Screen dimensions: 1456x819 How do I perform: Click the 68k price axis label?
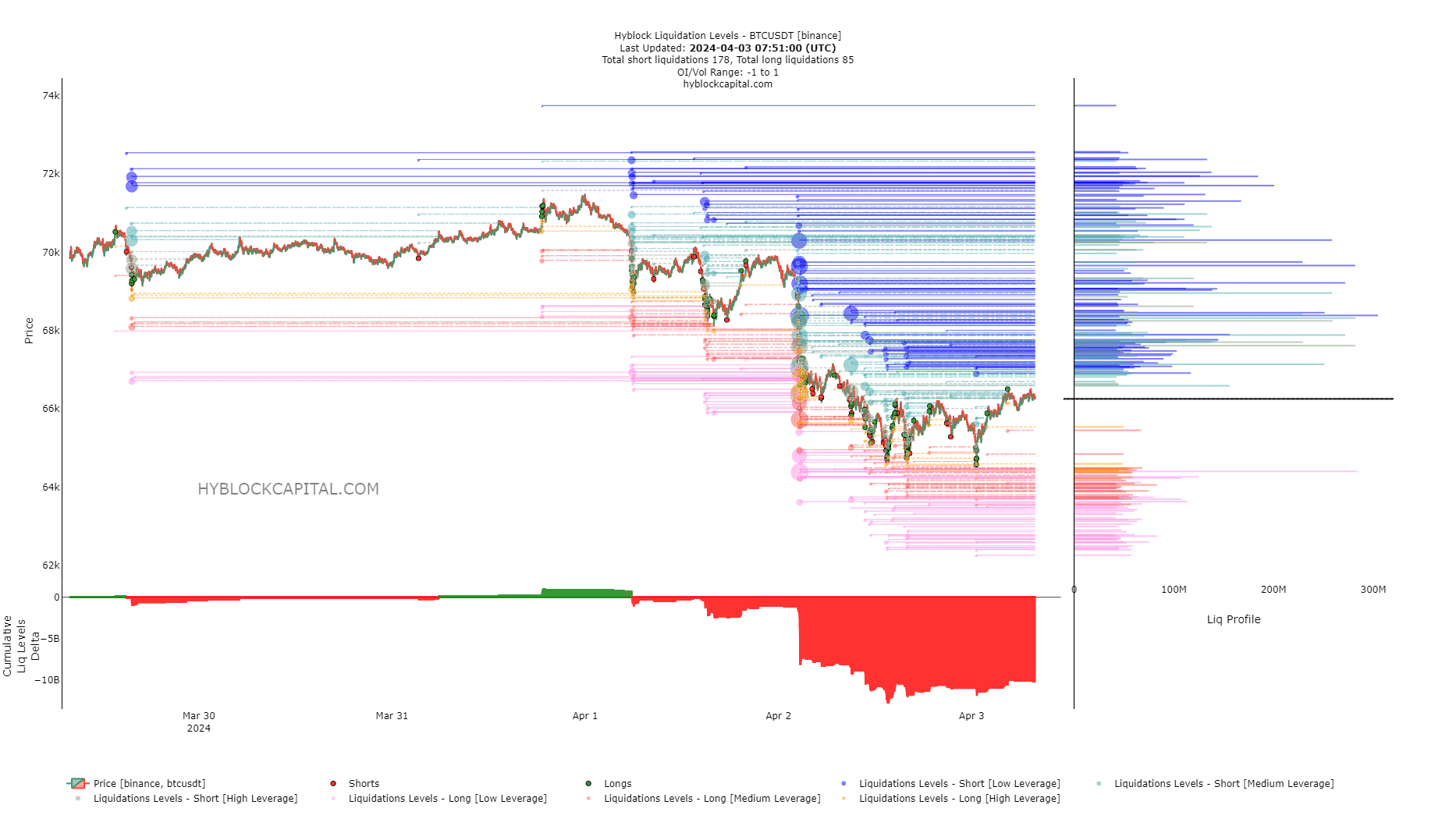point(51,331)
